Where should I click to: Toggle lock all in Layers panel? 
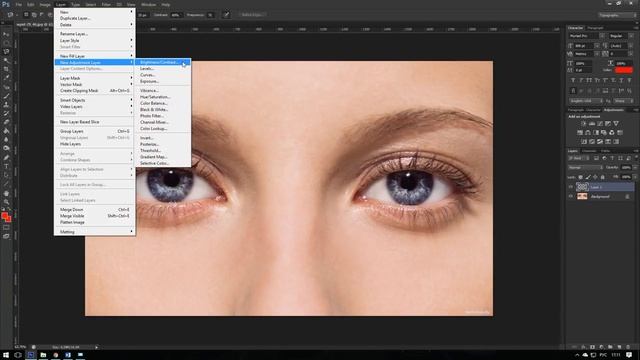pyautogui.click(x=602, y=177)
